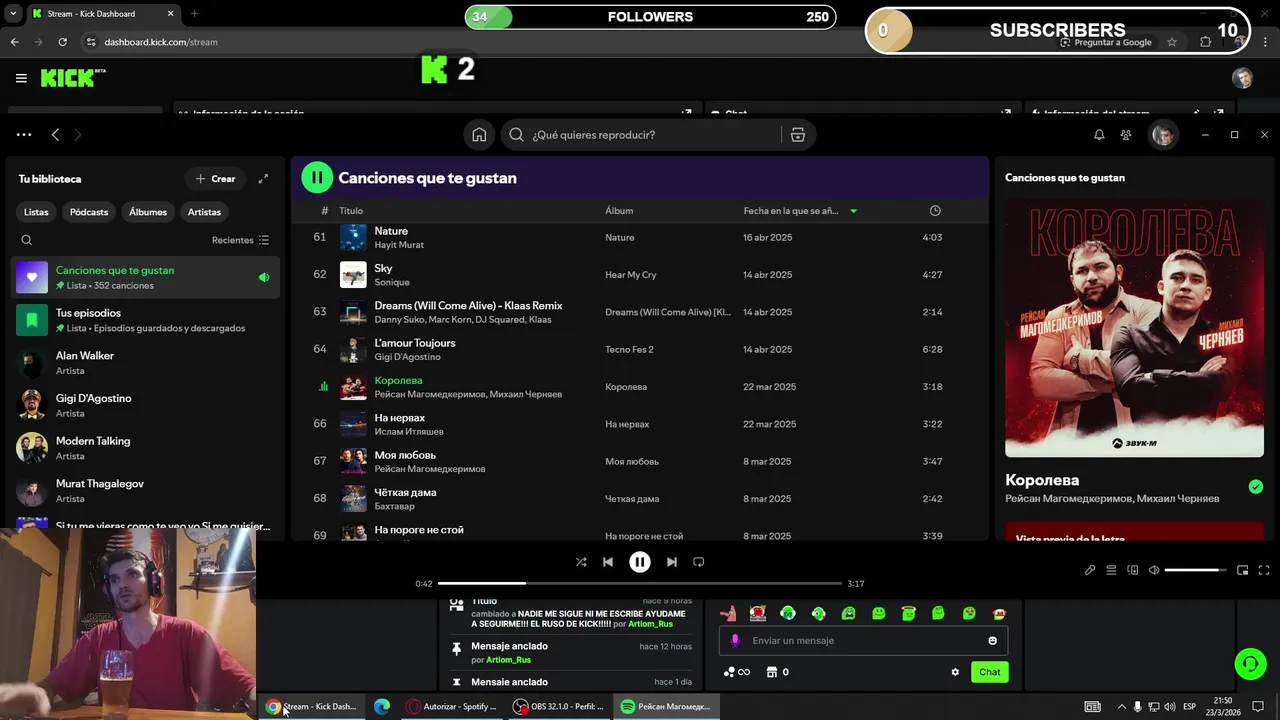
Task: Search within Tu biblioteca
Action: (27, 240)
